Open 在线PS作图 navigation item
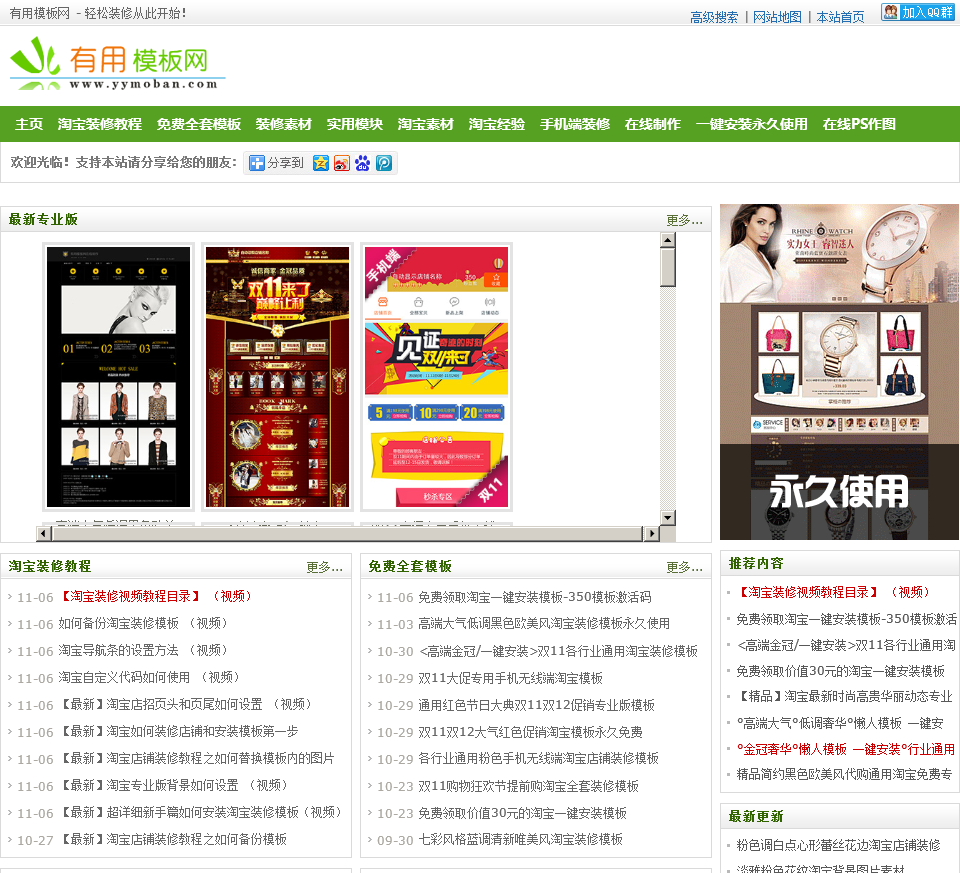 pyautogui.click(x=859, y=124)
